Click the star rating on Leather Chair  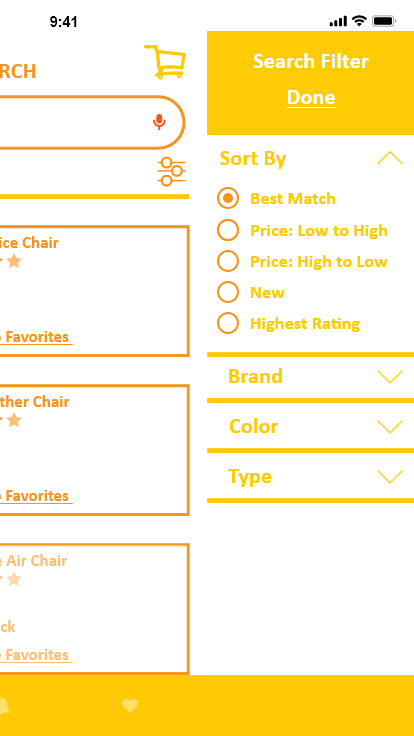(11, 420)
